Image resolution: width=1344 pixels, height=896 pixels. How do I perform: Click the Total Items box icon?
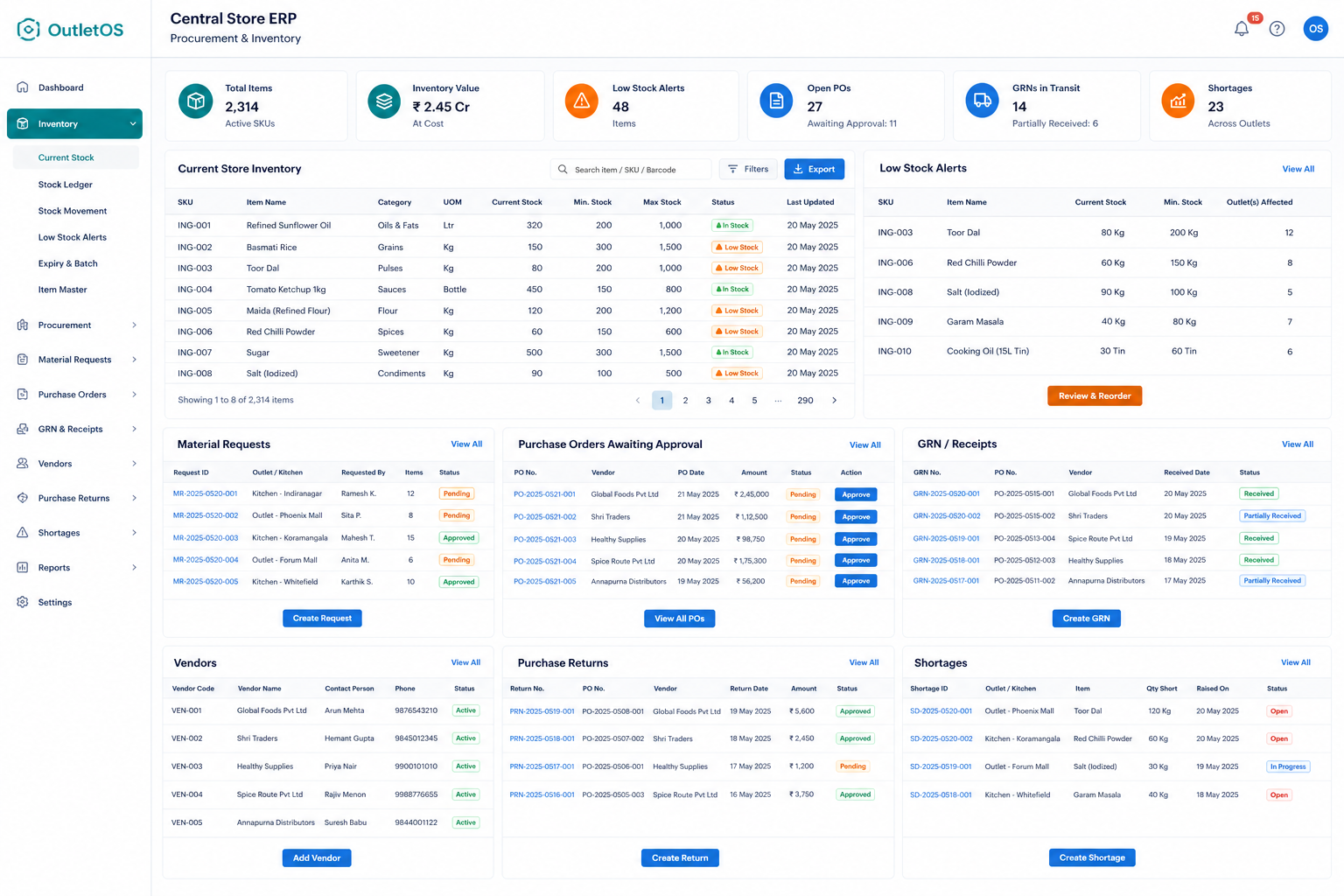point(196,101)
